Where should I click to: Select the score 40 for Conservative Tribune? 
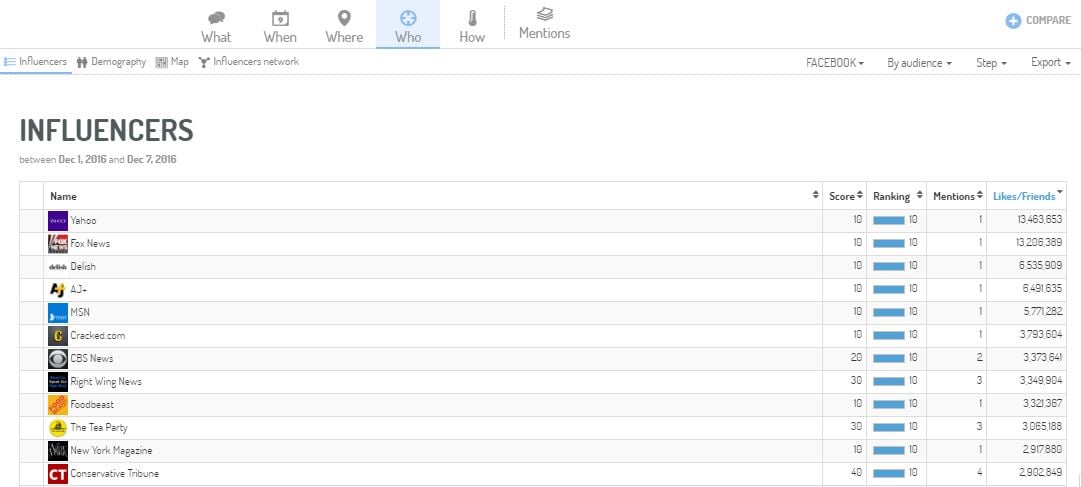856,474
